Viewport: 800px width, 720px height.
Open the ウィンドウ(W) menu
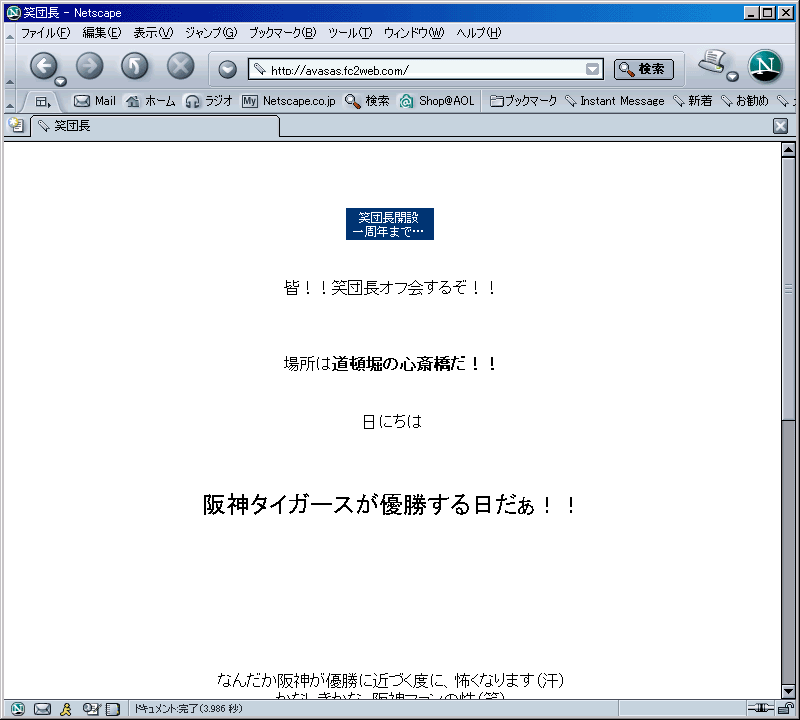414,33
